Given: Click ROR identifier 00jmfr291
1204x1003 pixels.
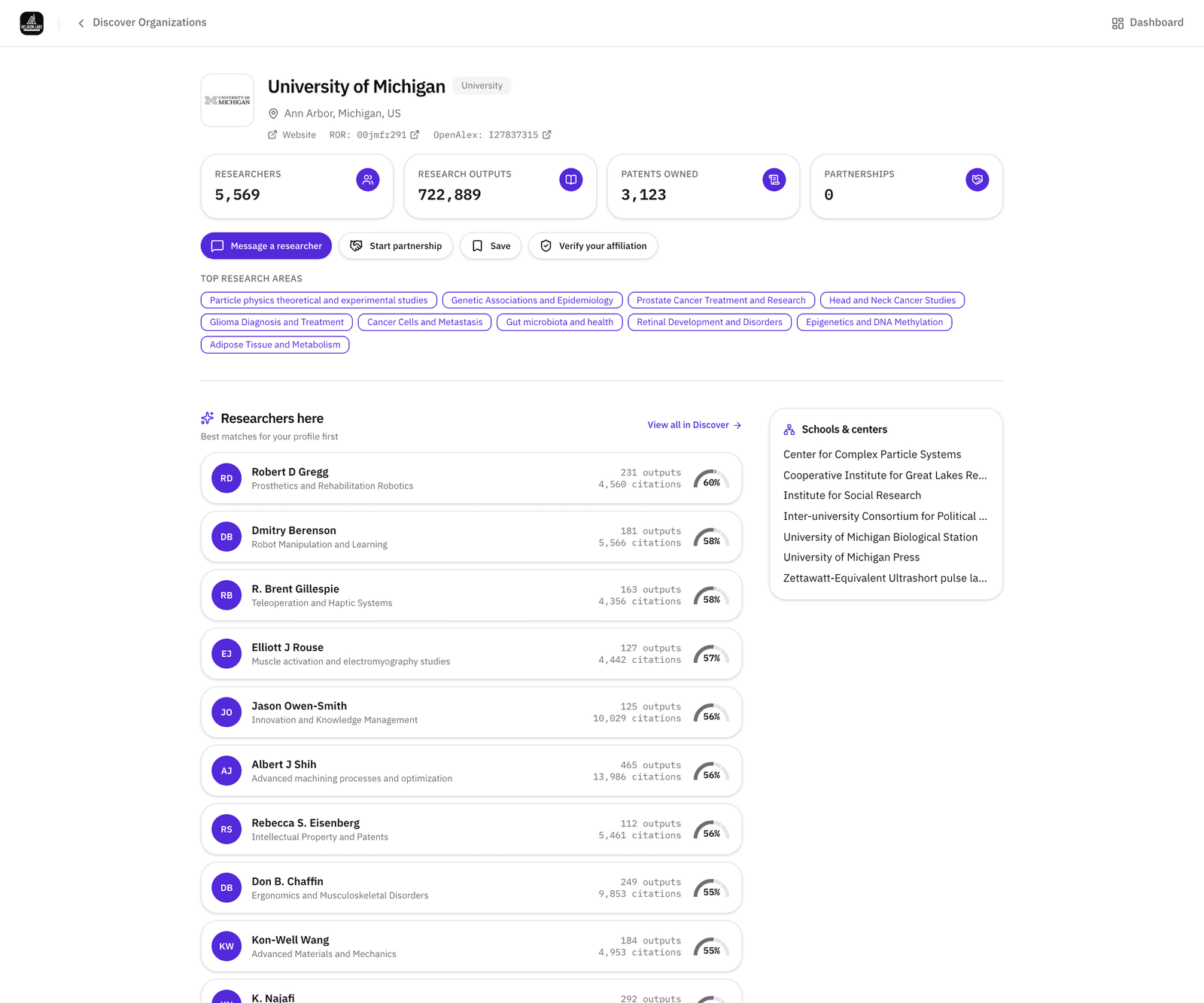Looking at the screenshot, I should 382,135.
